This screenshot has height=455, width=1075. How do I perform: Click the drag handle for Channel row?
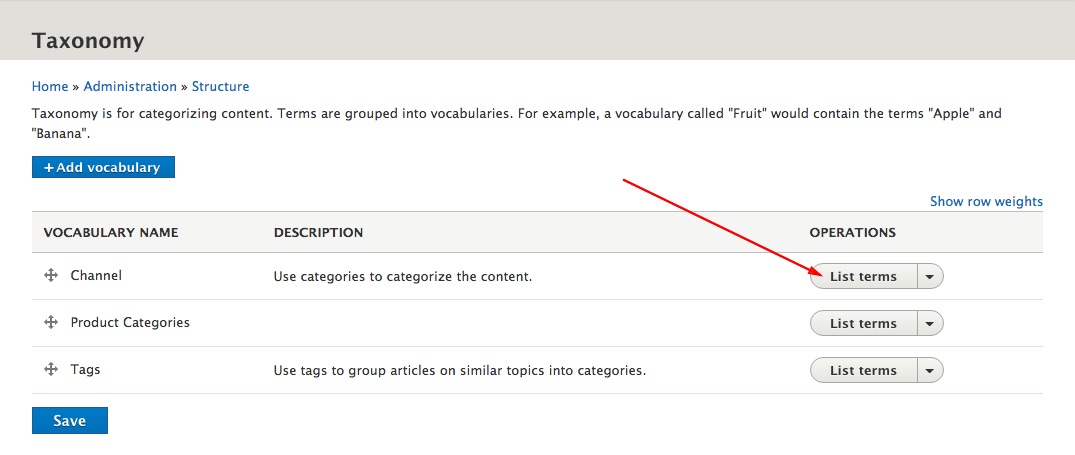click(x=50, y=275)
